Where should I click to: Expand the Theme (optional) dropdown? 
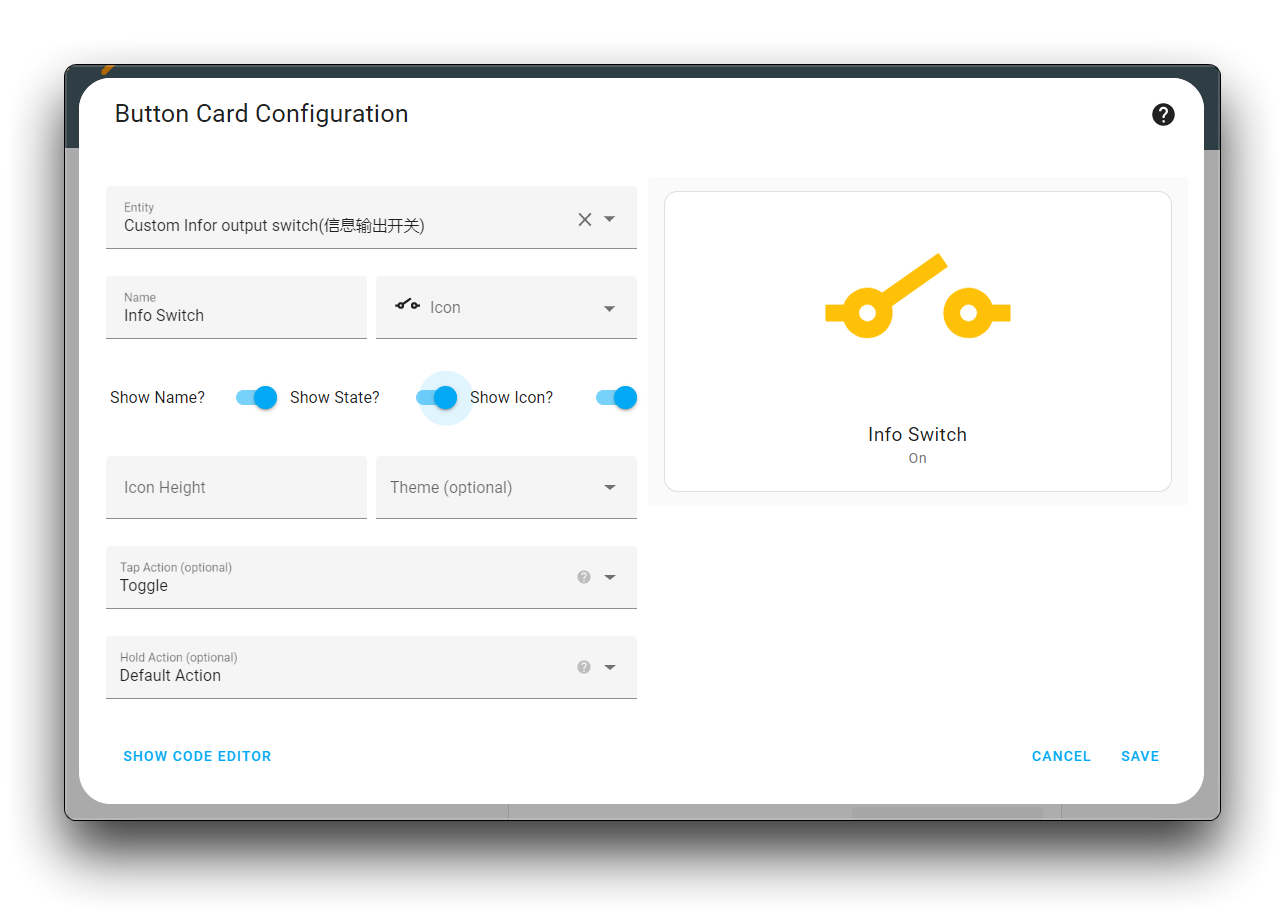506,487
